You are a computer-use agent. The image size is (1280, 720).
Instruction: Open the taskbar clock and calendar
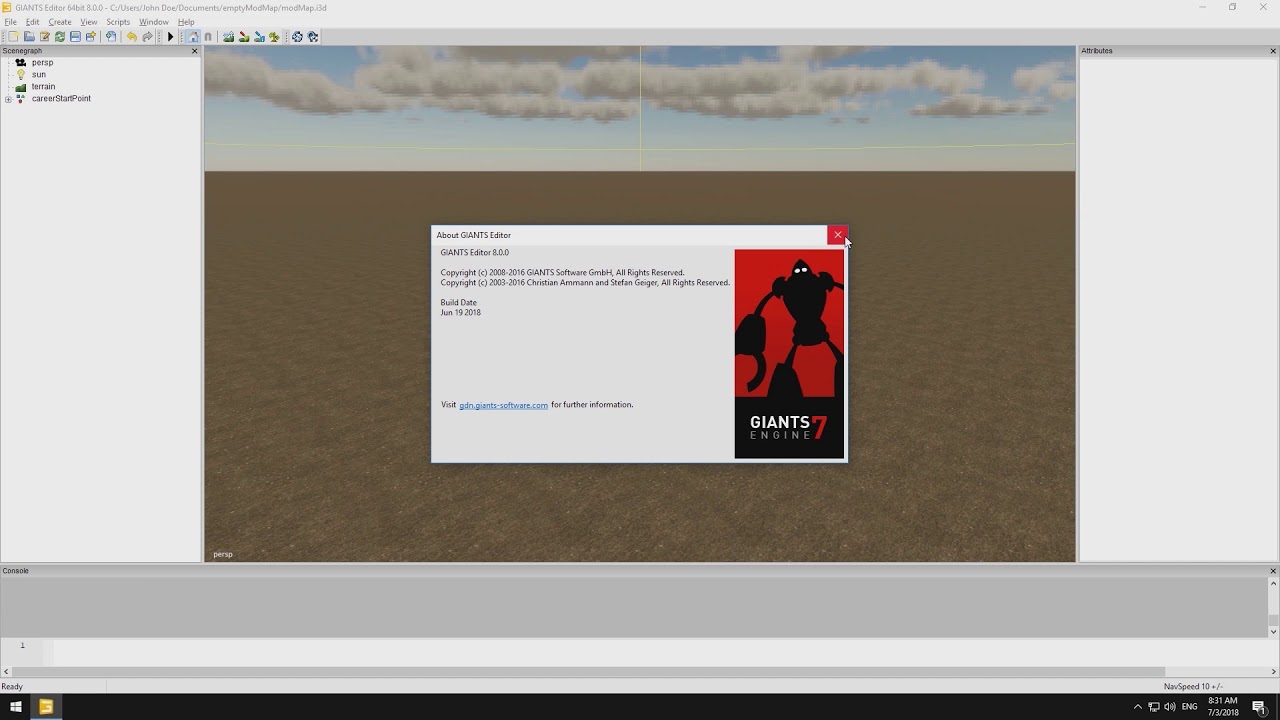coord(1222,707)
